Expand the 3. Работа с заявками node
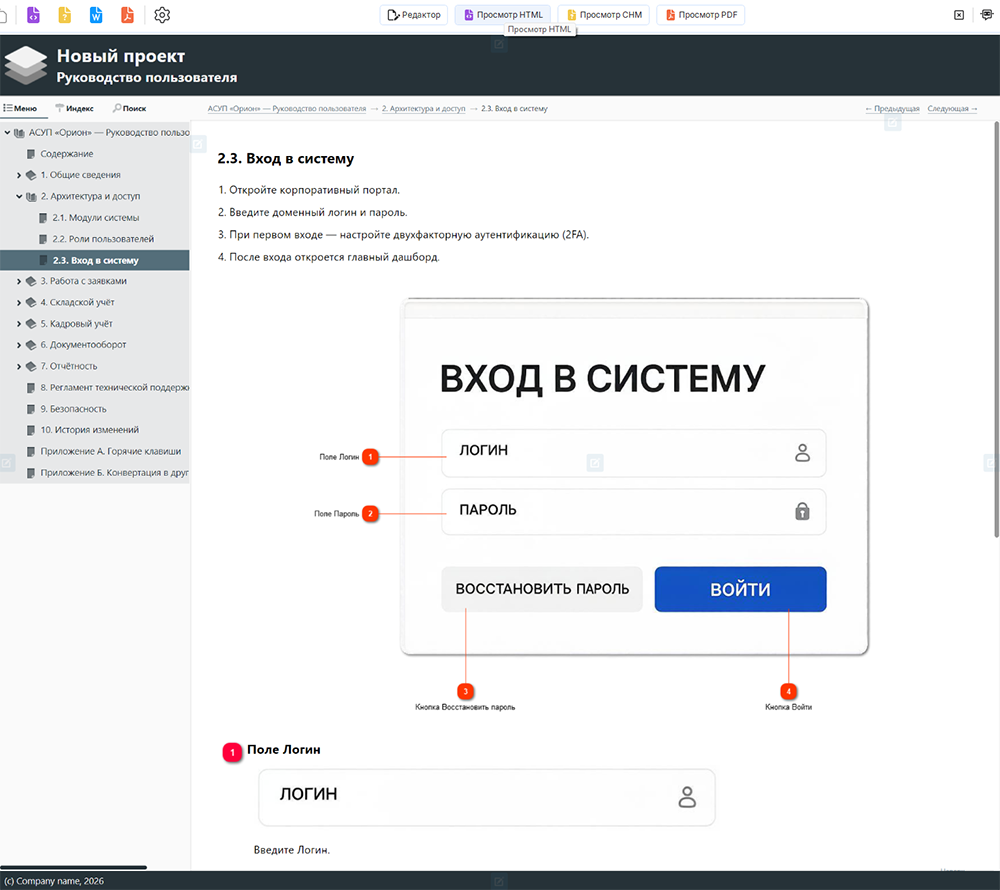The image size is (1000, 890). tap(18, 281)
